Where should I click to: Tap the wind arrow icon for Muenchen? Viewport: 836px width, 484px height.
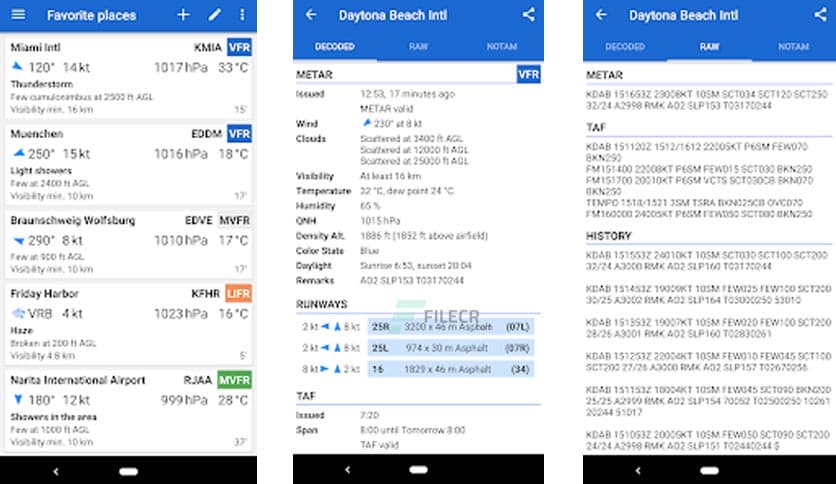point(19,154)
